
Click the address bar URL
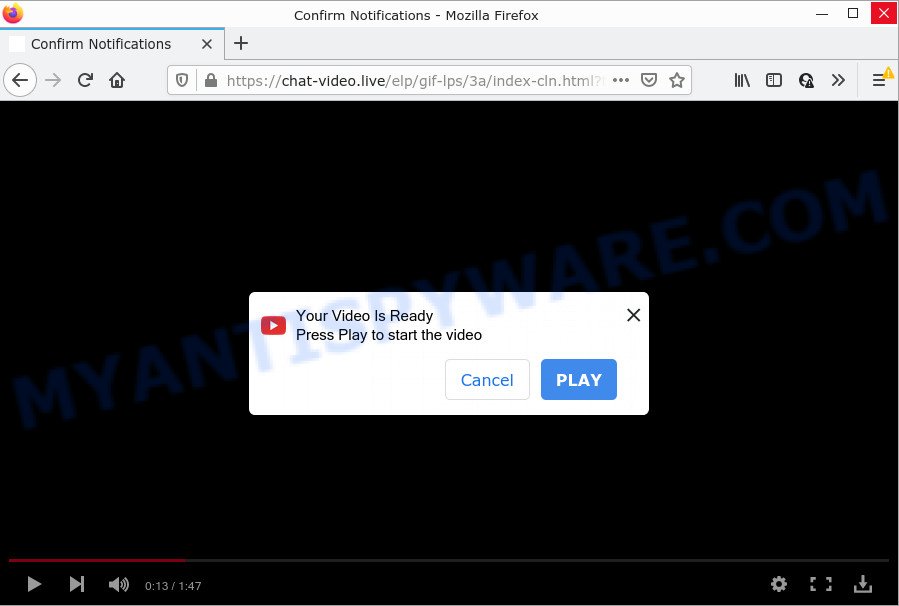coord(415,81)
